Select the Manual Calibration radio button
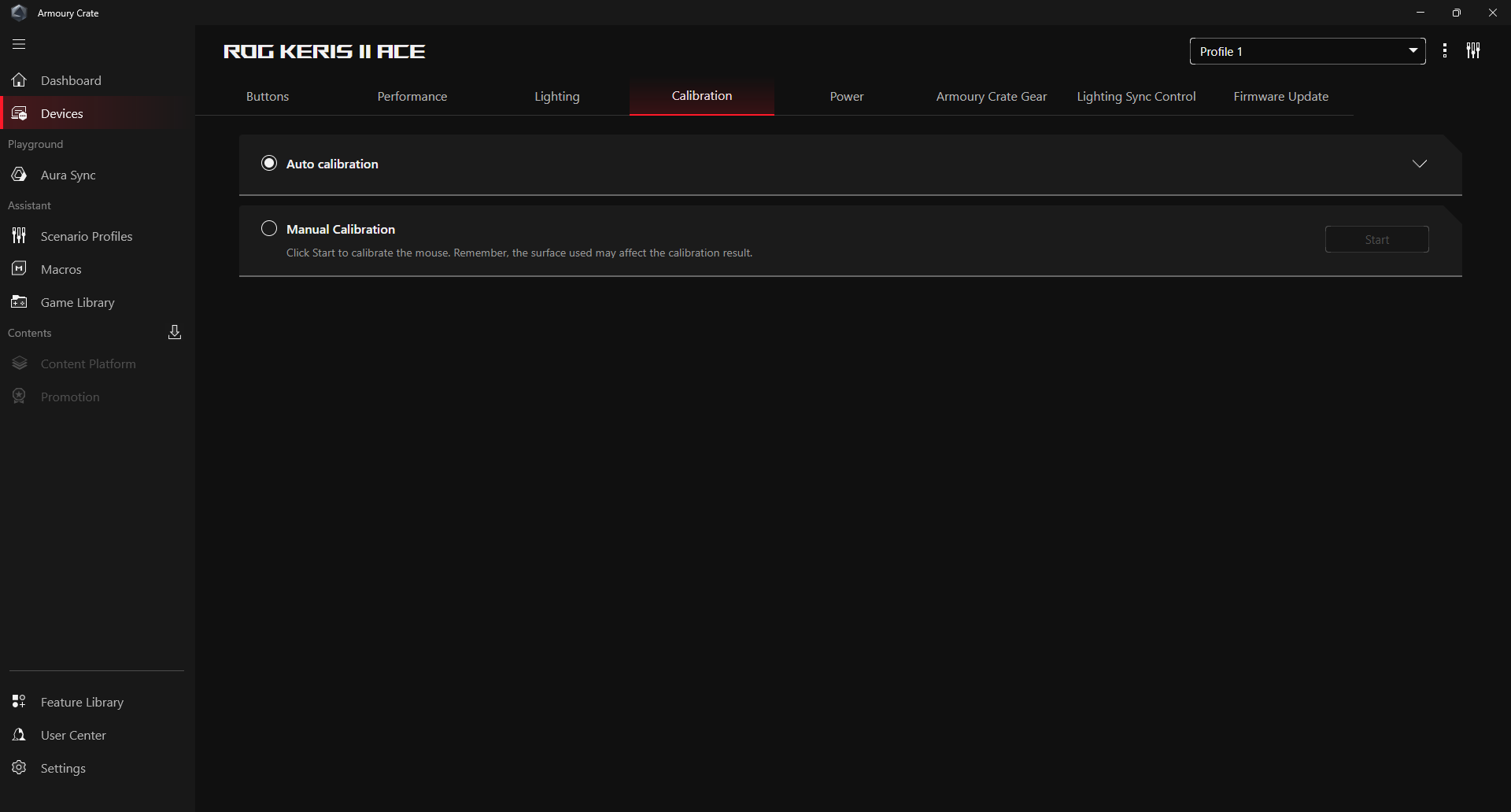This screenshot has height=812, width=1511. (269, 228)
